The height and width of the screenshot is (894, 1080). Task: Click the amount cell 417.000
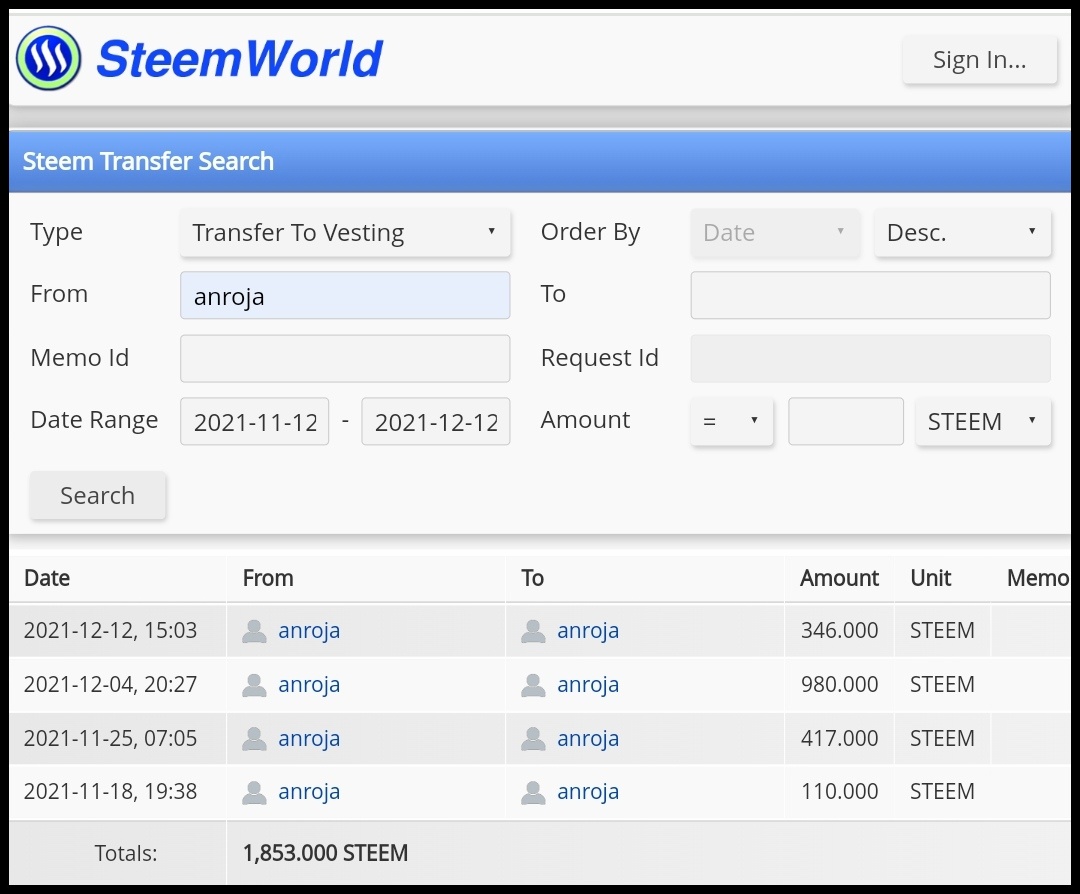coord(839,738)
